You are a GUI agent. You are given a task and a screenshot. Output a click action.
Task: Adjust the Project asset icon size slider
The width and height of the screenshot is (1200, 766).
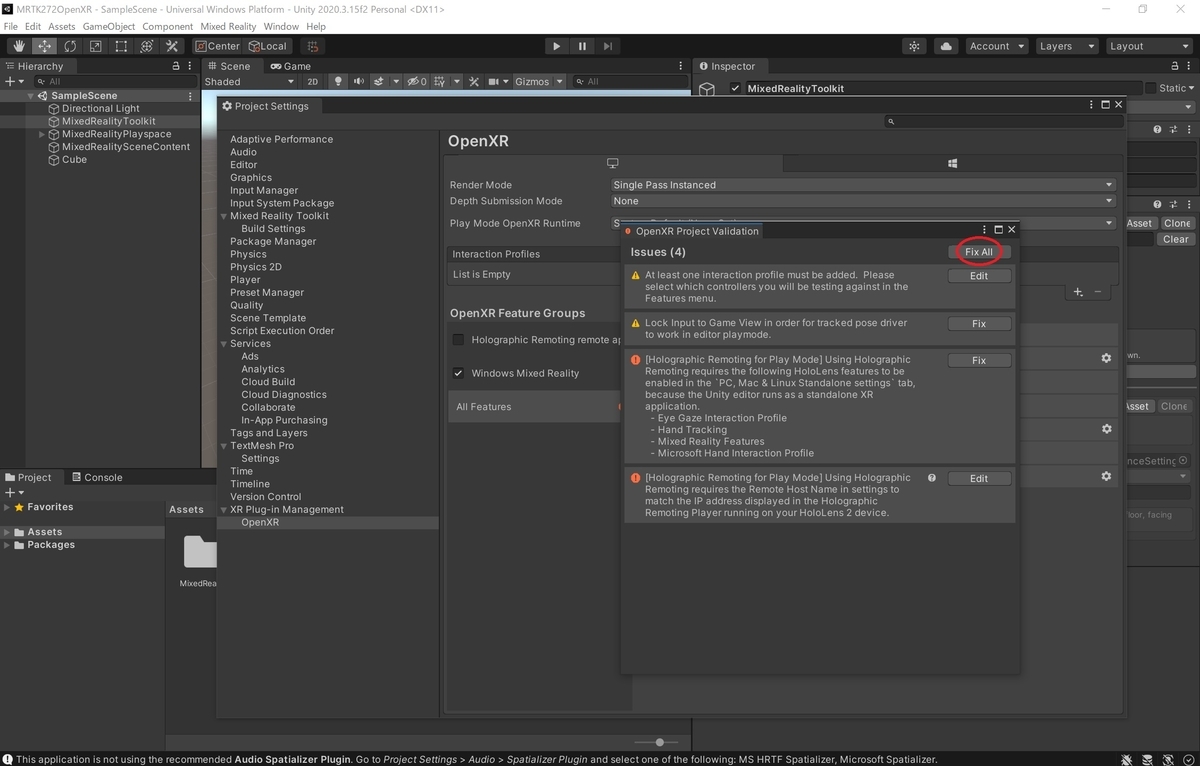659,743
